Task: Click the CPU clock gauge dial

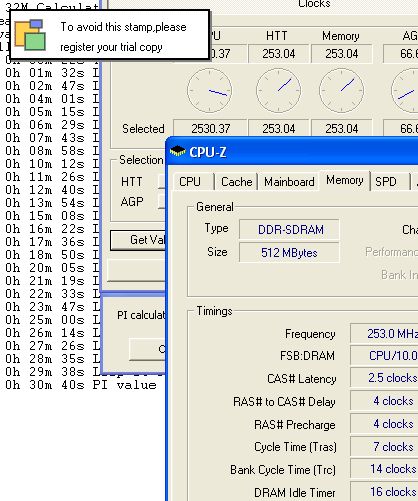Action: (x=210, y=90)
